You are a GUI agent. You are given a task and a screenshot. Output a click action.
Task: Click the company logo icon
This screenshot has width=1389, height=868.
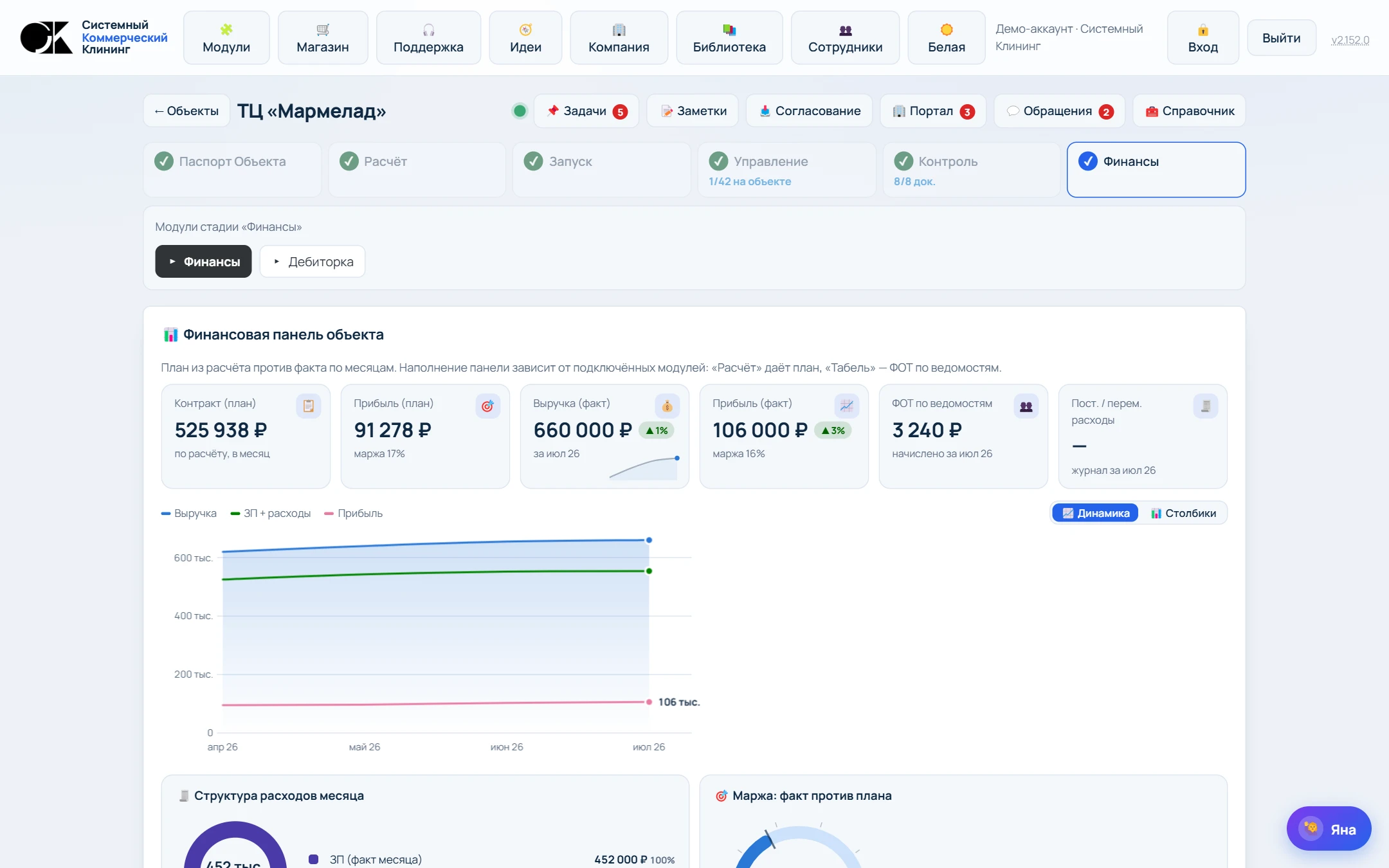(46, 37)
